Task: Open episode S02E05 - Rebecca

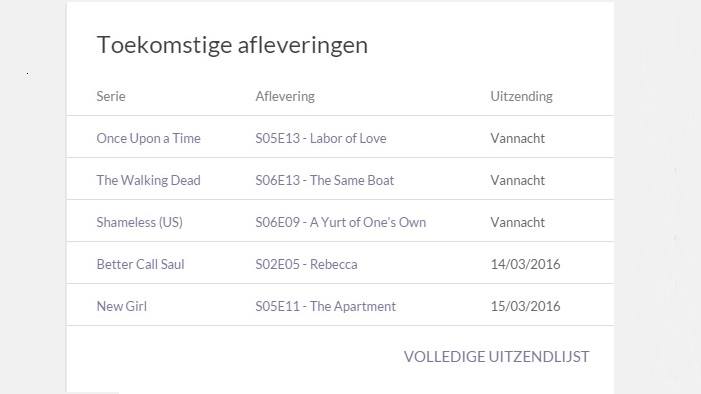Action: click(306, 264)
